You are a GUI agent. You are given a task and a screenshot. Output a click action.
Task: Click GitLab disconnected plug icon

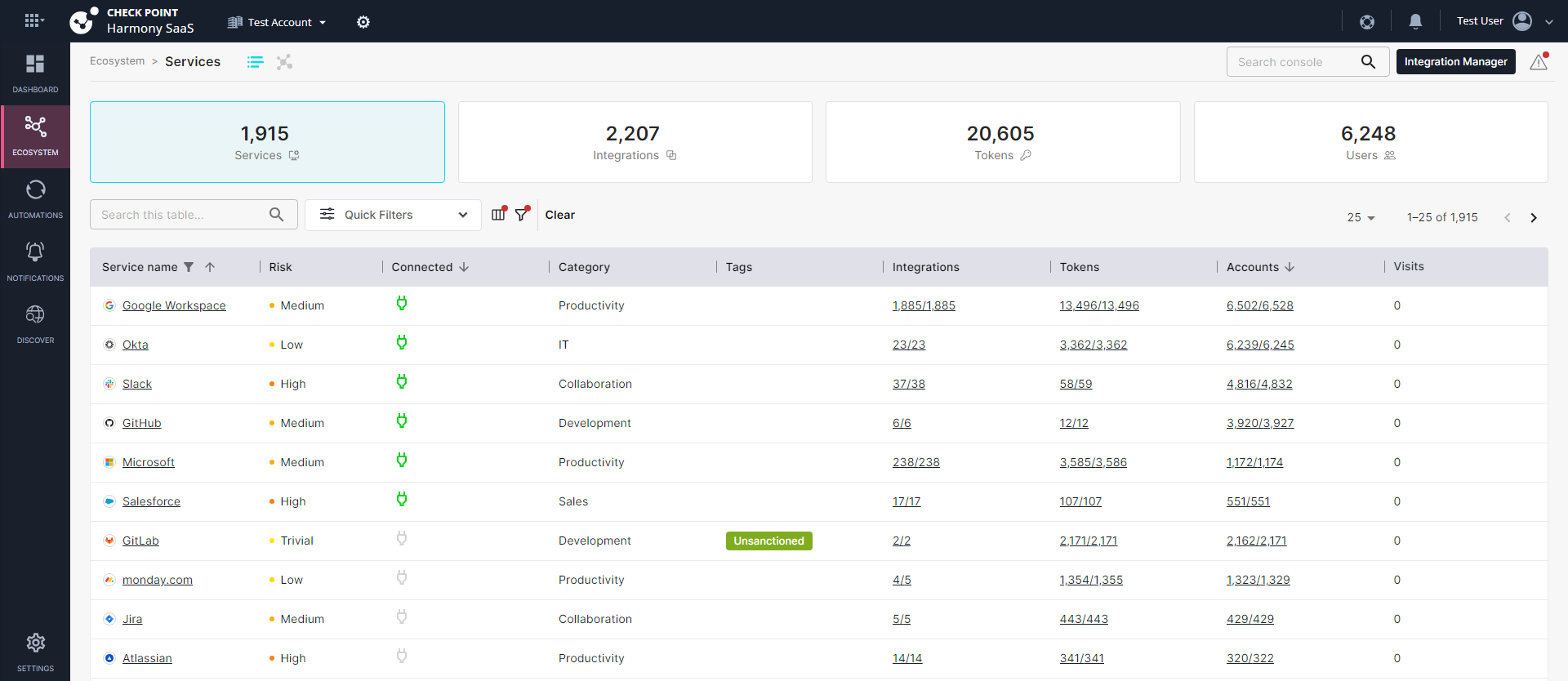402,539
